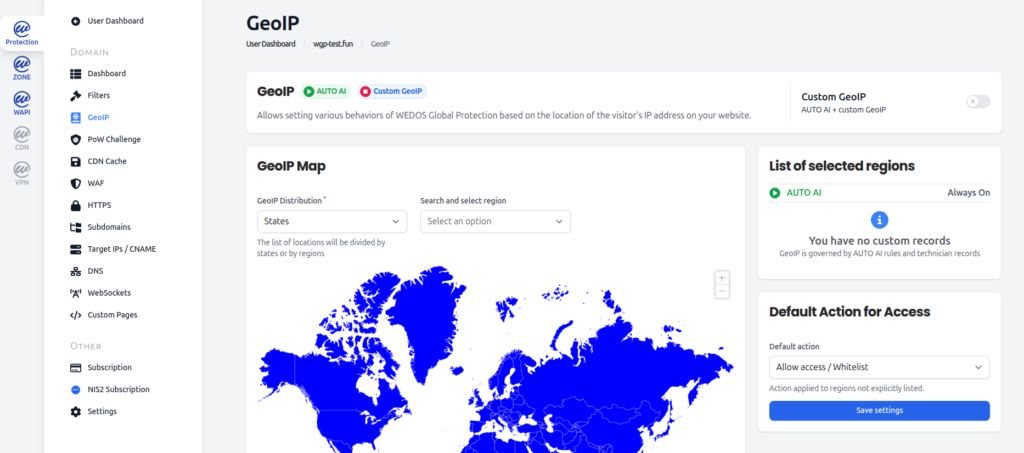
Task: Zoom out the map with minus button
Action: point(722,292)
